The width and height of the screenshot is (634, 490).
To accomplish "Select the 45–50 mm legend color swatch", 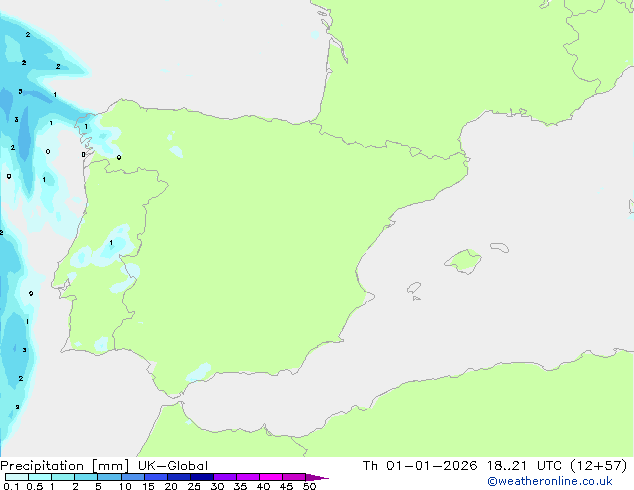I will click(x=294, y=477).
